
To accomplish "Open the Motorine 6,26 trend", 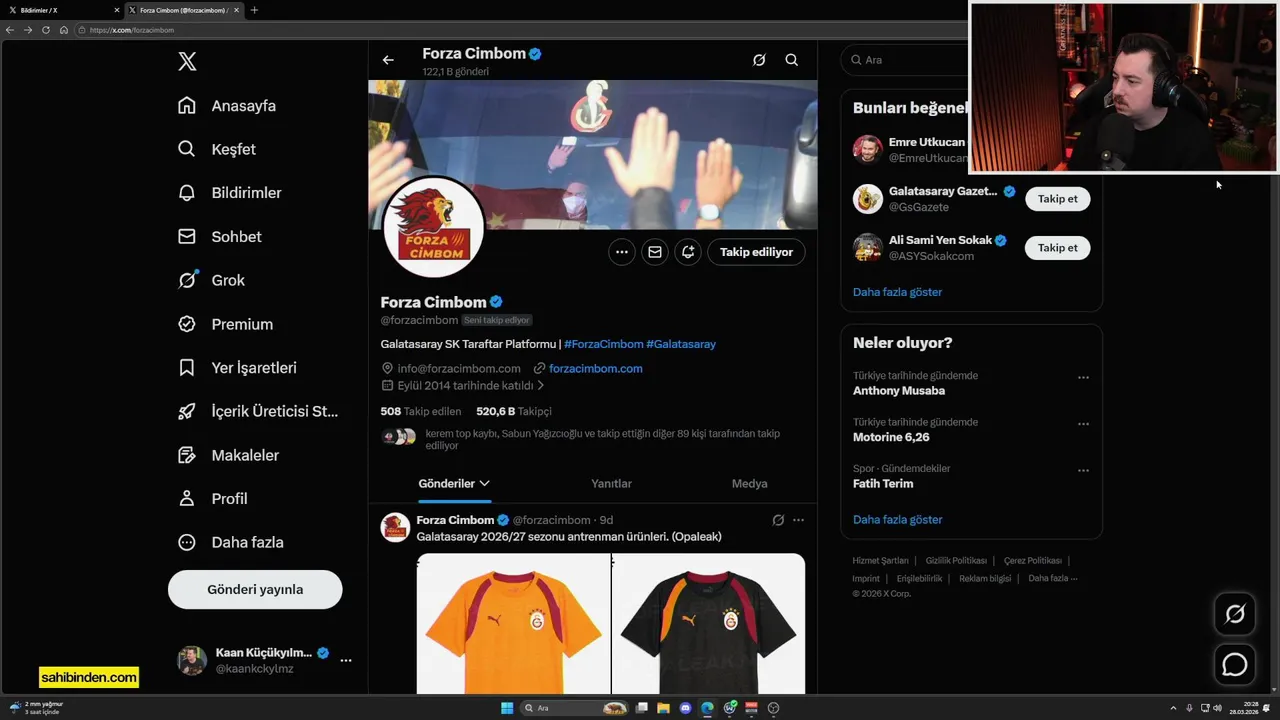I will pos(891,437).
